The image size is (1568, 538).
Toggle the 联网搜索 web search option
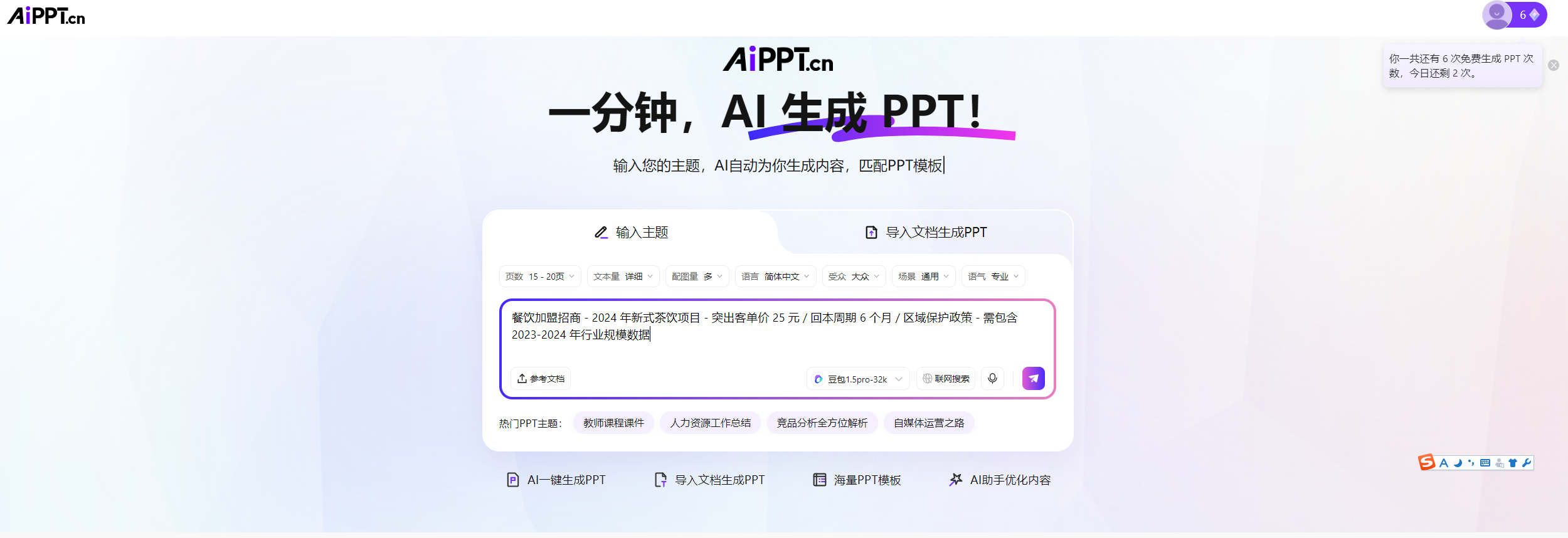pyautogui.click(x=946, y=379)
